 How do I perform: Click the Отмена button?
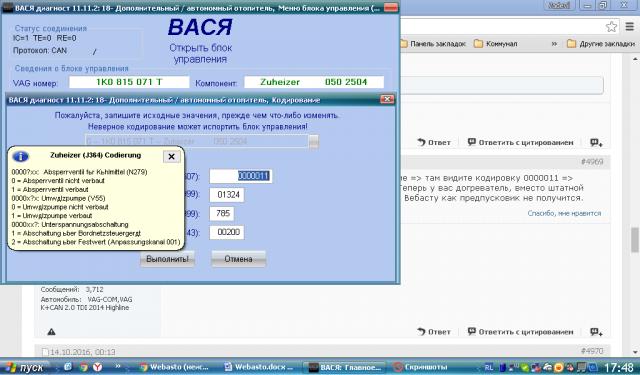[238, 259]
